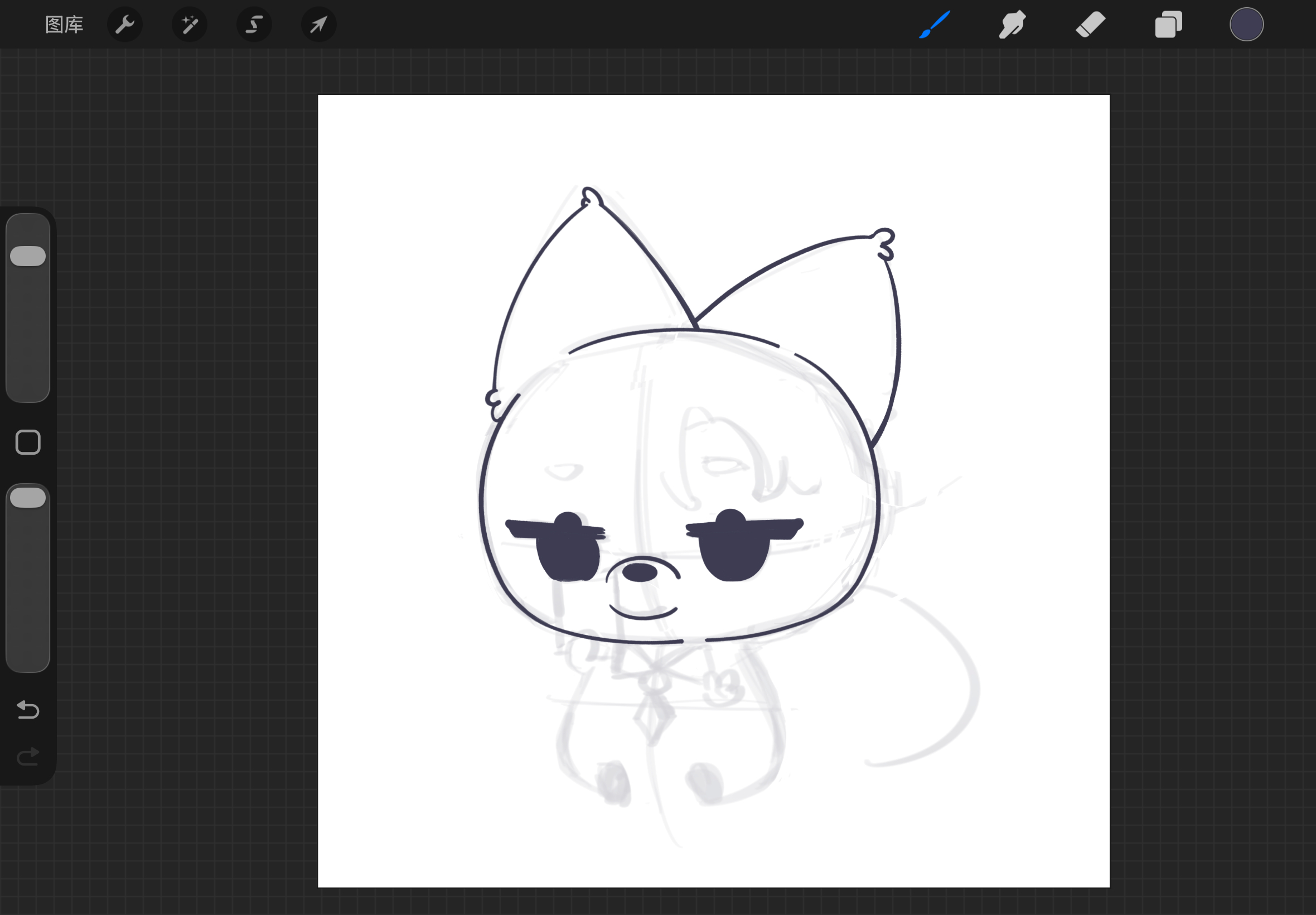1316x915 pixels.
Task: Click the brush opacity slider handle
Action: [x=28, y=498]
